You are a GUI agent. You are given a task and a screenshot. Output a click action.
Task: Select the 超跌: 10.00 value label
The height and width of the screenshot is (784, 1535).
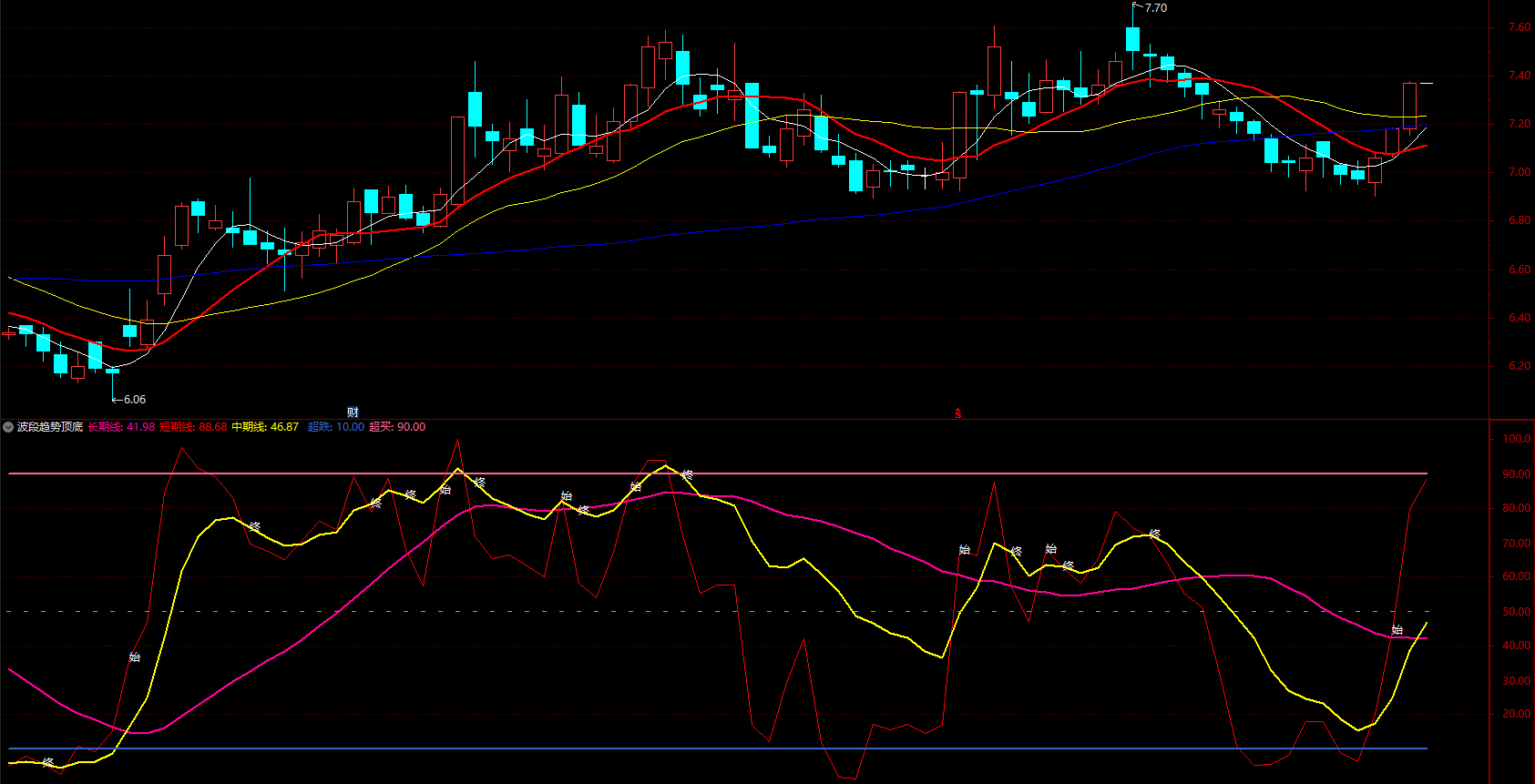tap(336, 427)
